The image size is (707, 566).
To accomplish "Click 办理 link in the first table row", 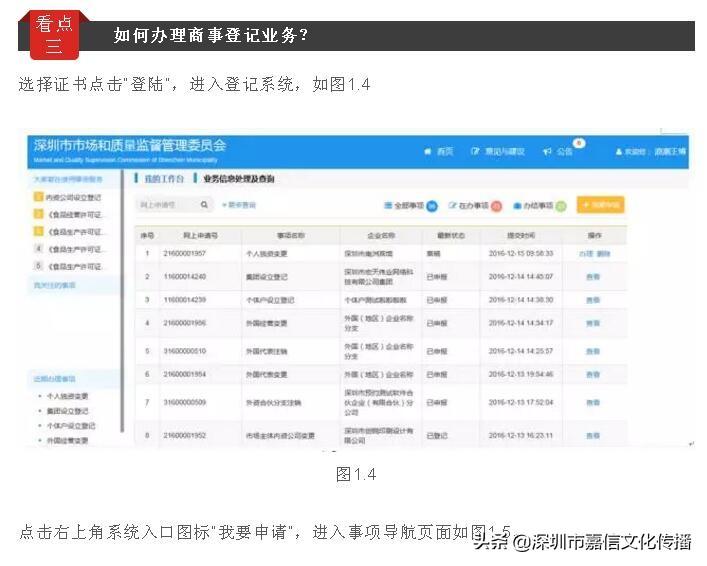I will [x=586, y=254].
